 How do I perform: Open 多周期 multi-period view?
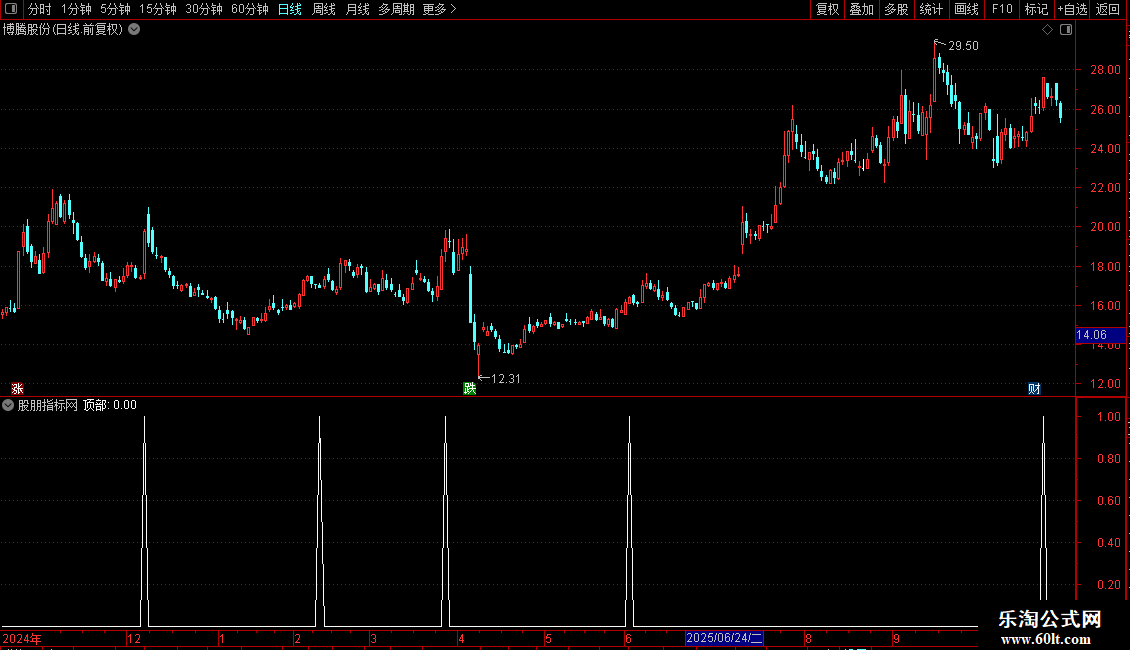[396, 9]
